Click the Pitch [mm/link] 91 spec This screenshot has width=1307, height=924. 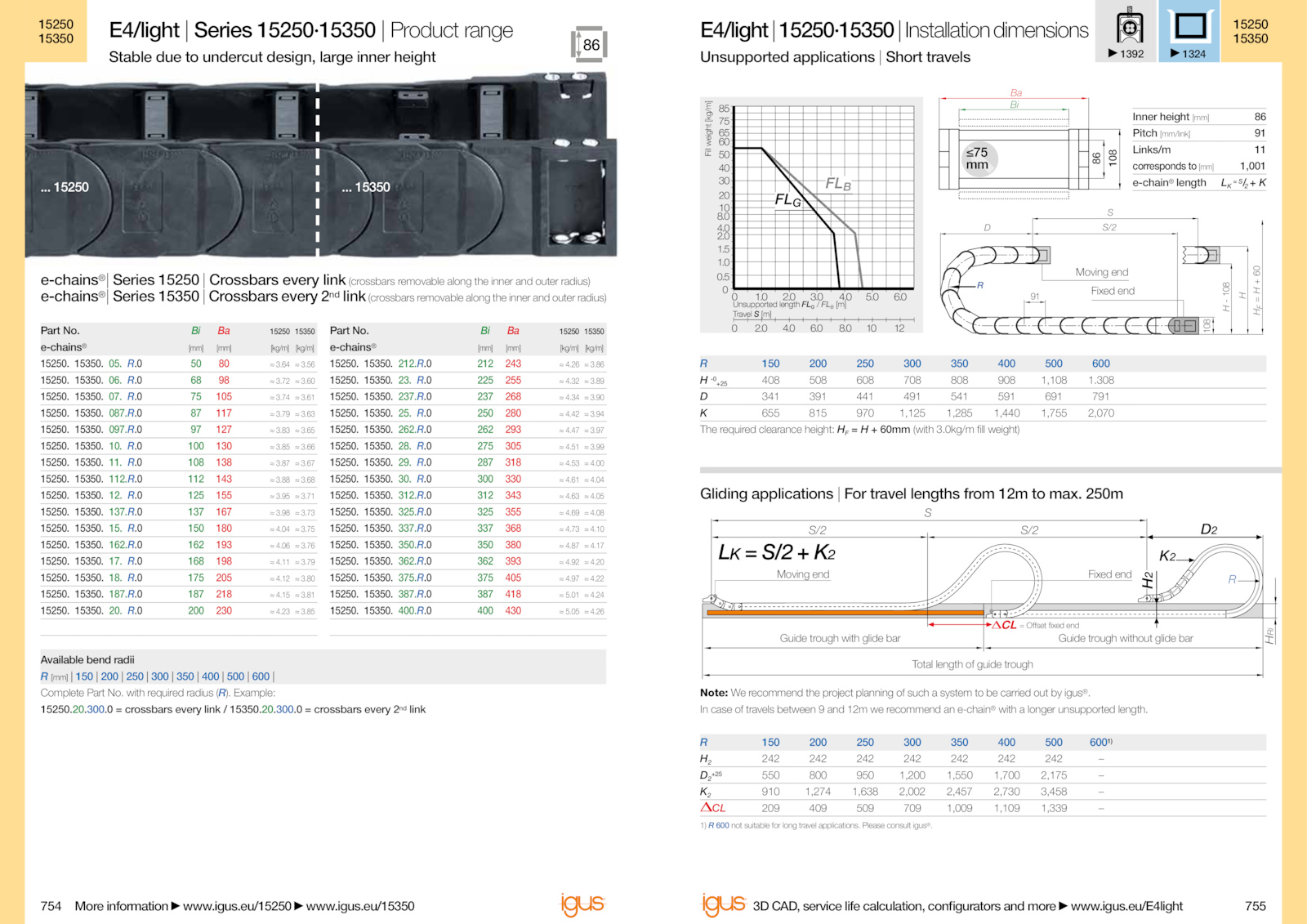click(x=1199, y=133)
